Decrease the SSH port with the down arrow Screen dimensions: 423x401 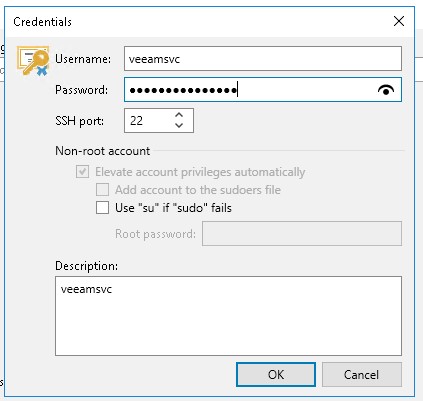179,125
